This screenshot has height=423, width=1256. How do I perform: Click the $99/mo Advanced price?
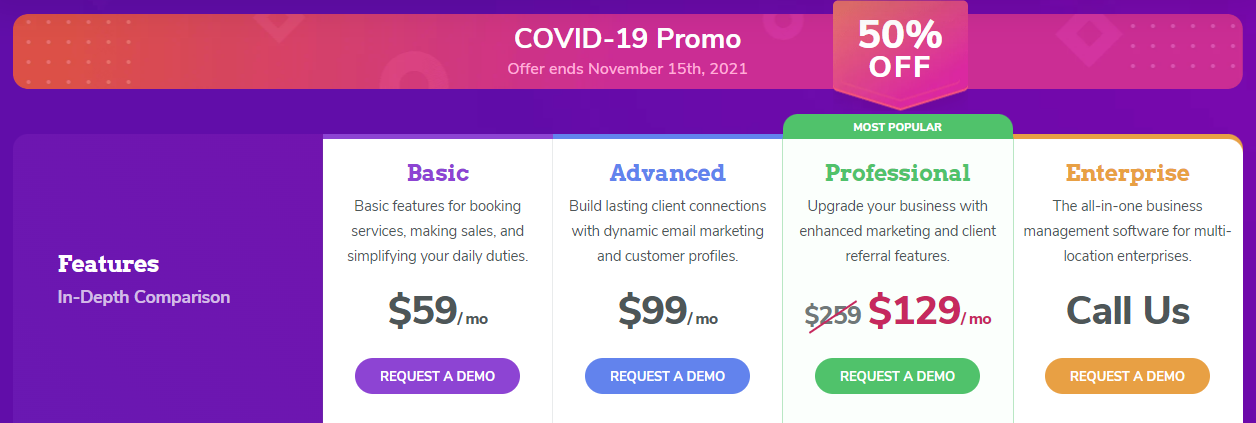(x=667, y=311)
